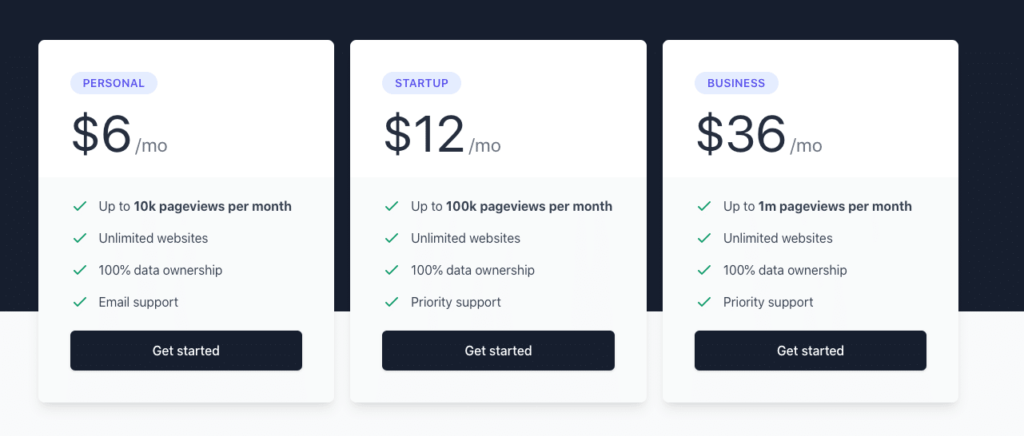Click the $36 per month price
The height and width of the screenshot is (436, 1024).
click(758, 136)
